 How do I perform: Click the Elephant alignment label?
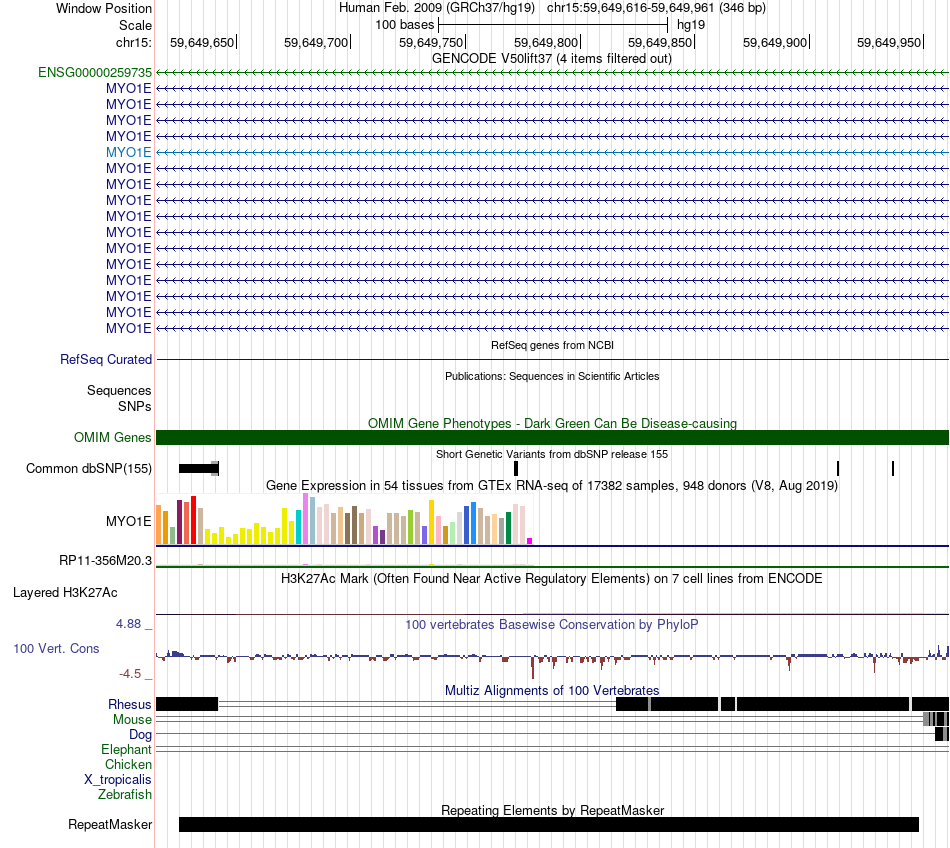[126, 750]
